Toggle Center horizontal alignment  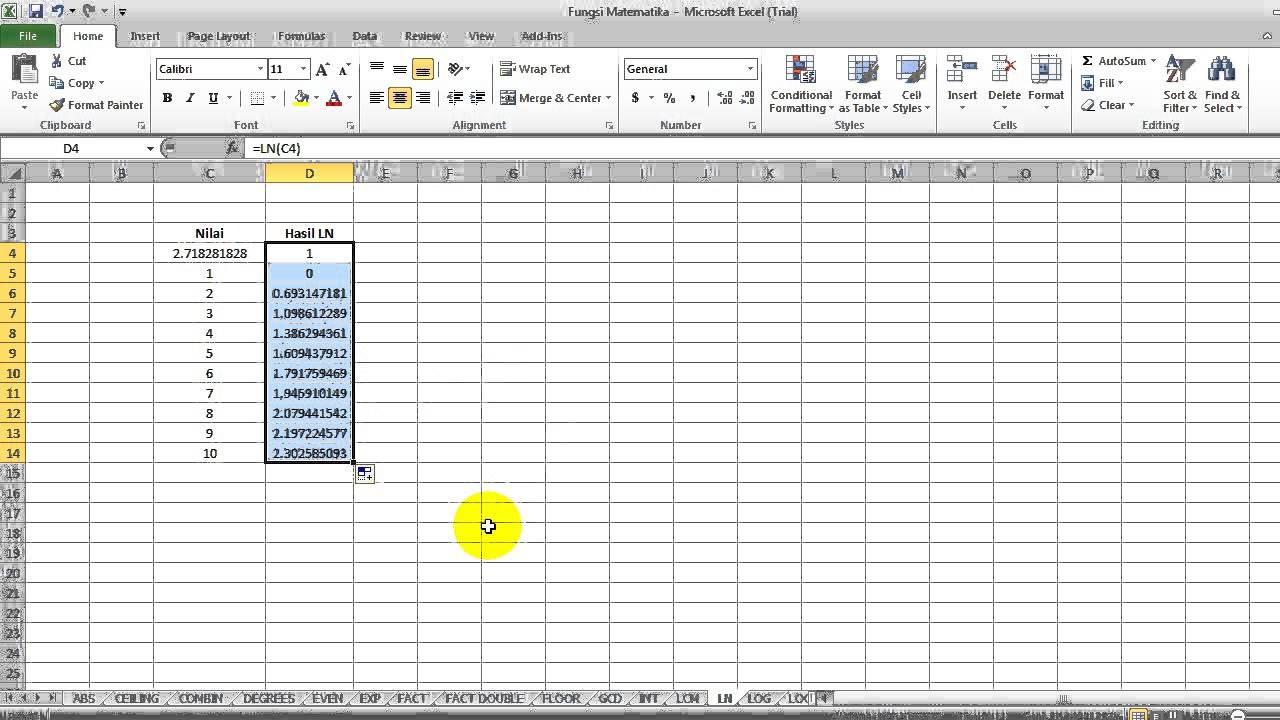(x=400, y=98)
